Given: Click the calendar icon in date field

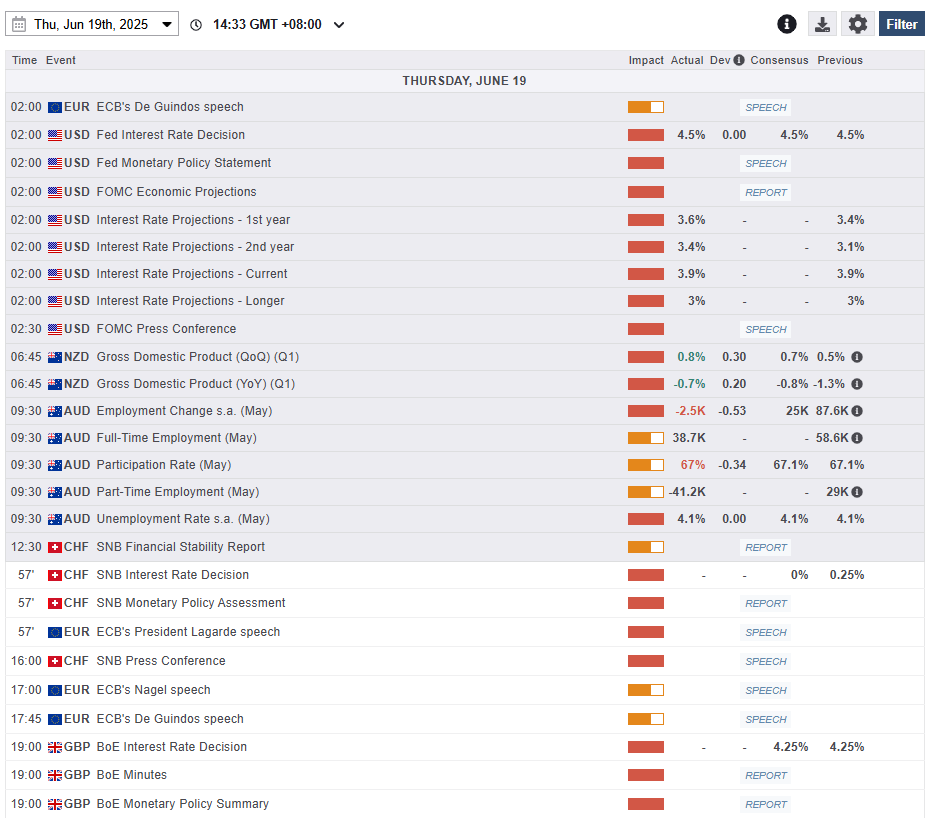Looking at the screenshot, I should coord(19,24).
